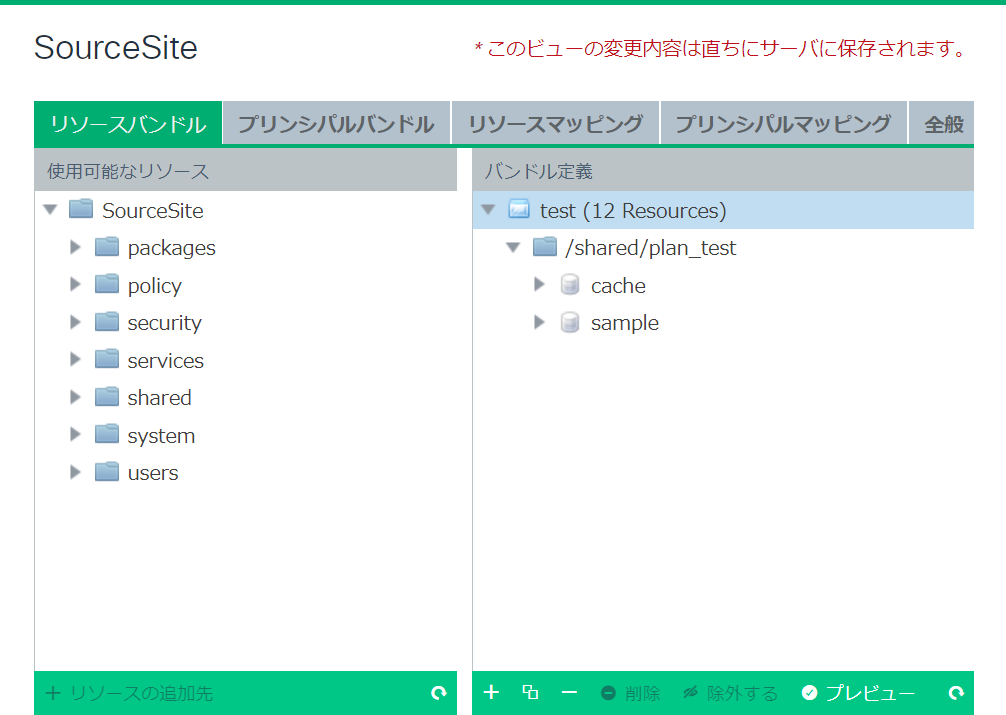
Task: Refresh the available resources list
Action: [439, 693]
